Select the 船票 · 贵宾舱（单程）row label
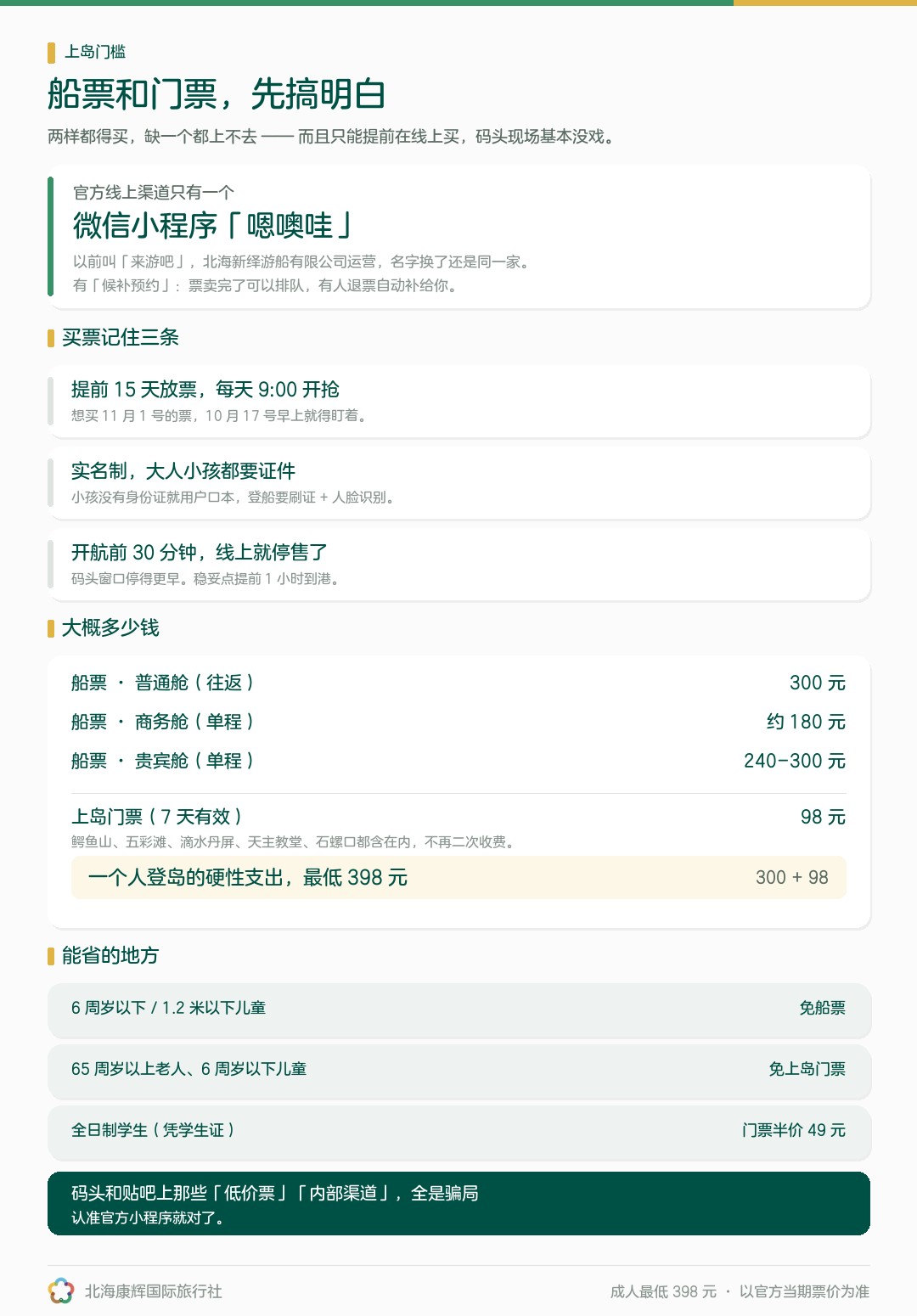Viewport: 917px width, 1316px height. [163, 761]
